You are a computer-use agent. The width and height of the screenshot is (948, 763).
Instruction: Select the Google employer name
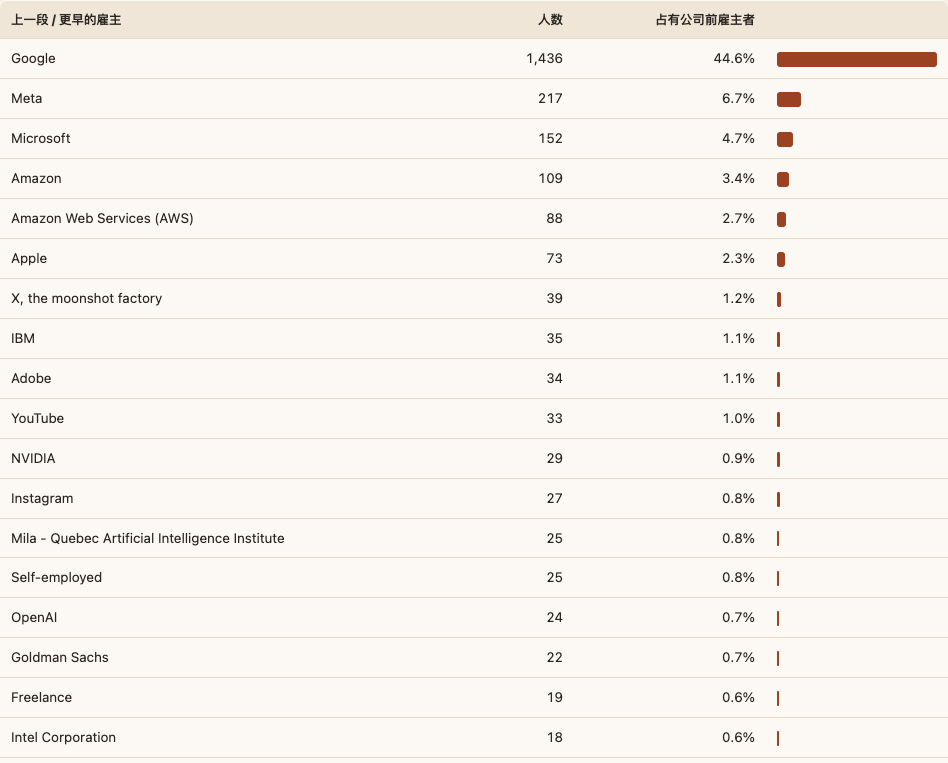(33, 59)
